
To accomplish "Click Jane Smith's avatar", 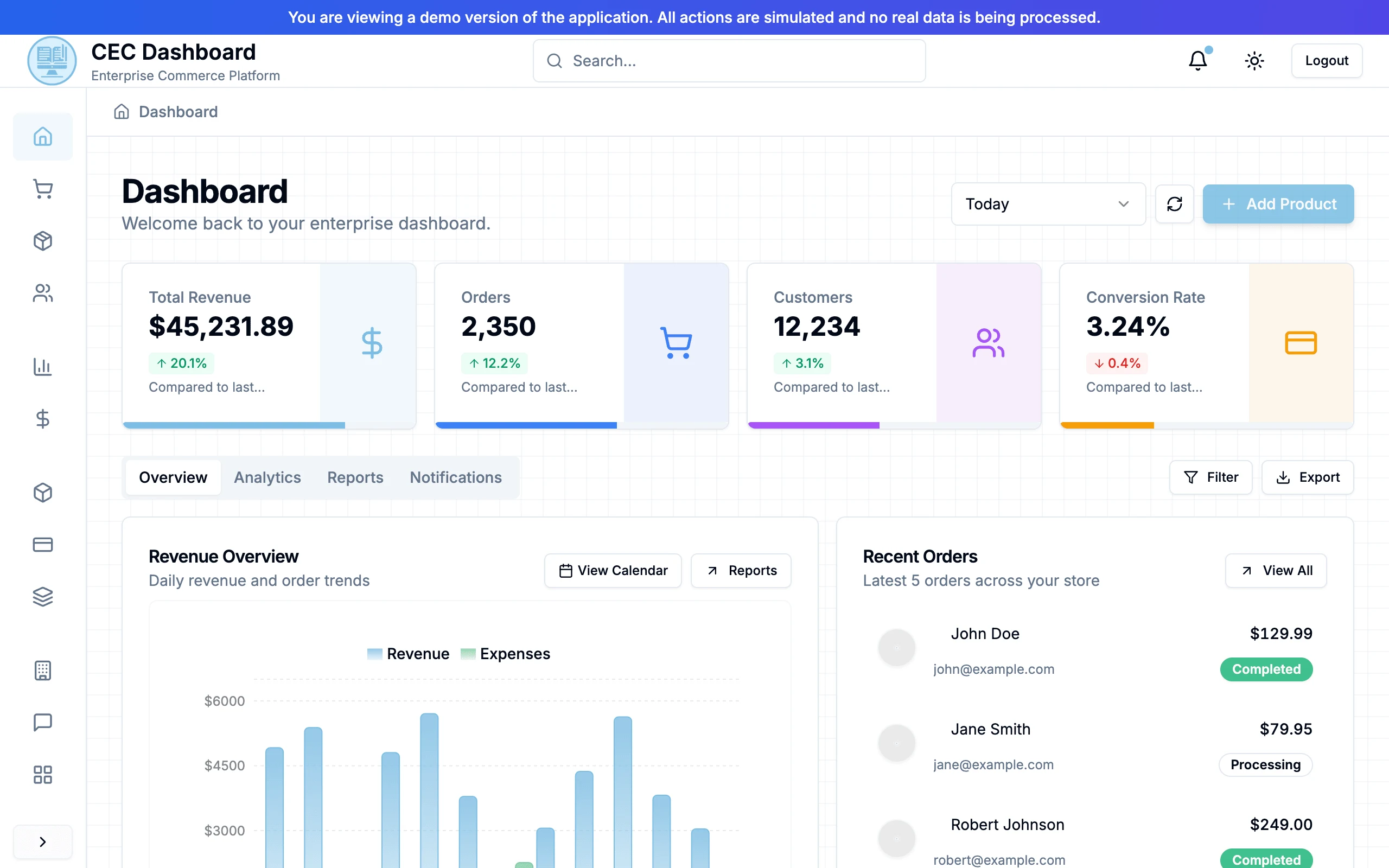I will pyautogui.click(x=896, y=743).
